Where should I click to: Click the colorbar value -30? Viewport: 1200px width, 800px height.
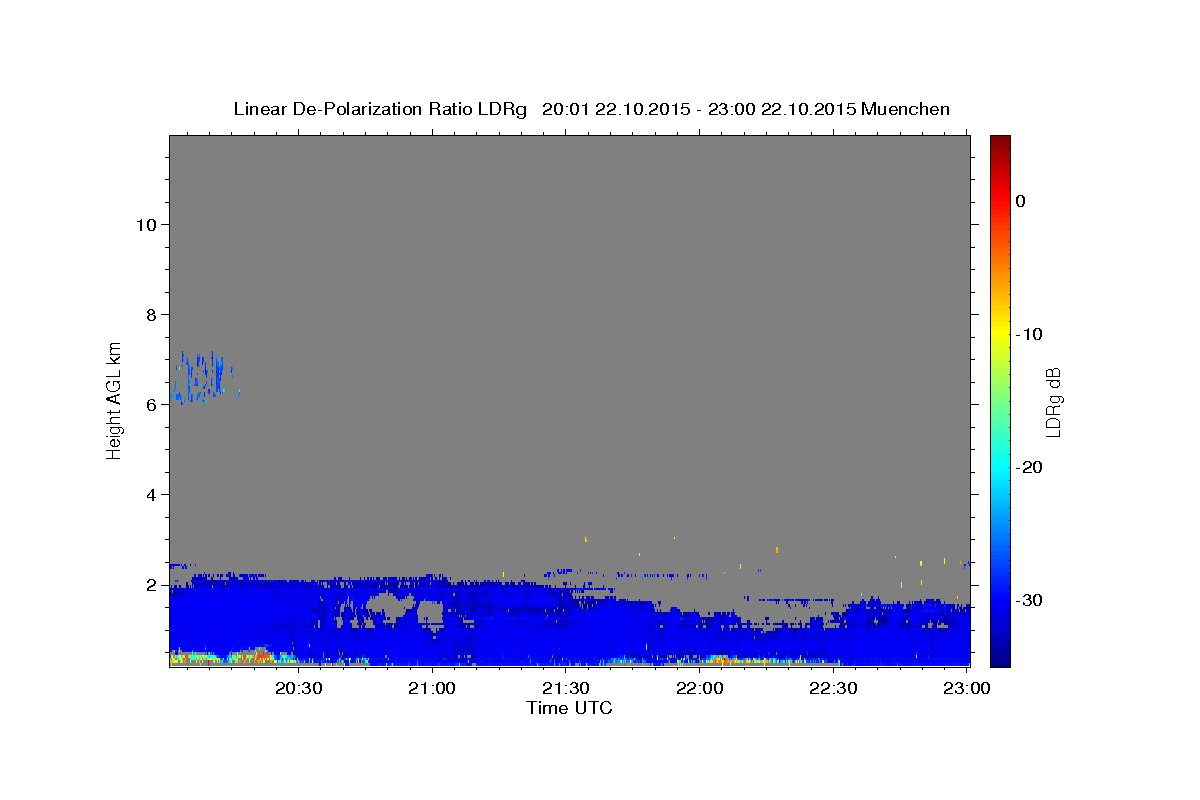coord(1030,600)
